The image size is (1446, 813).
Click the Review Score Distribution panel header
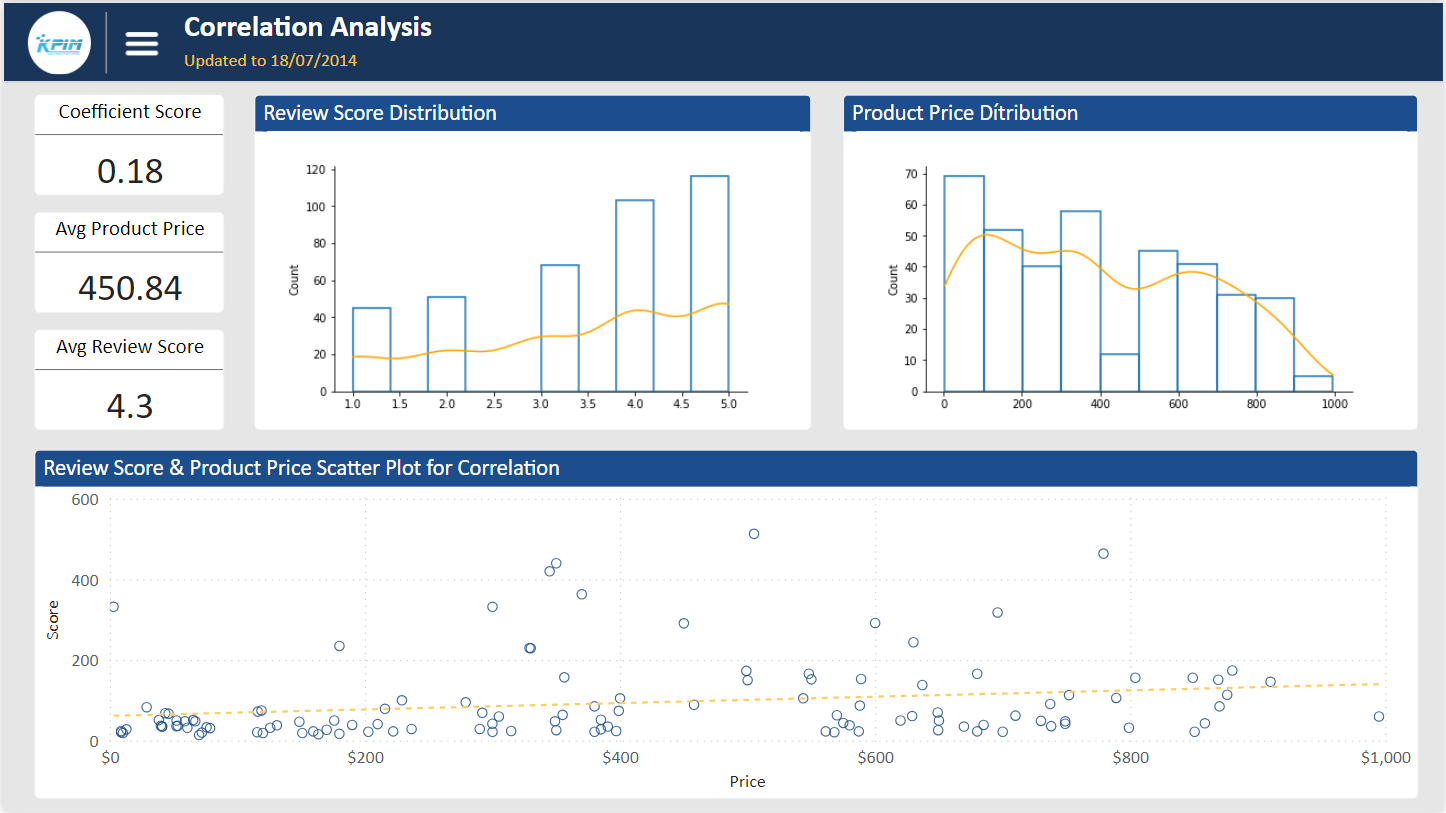tap(531, 113)
